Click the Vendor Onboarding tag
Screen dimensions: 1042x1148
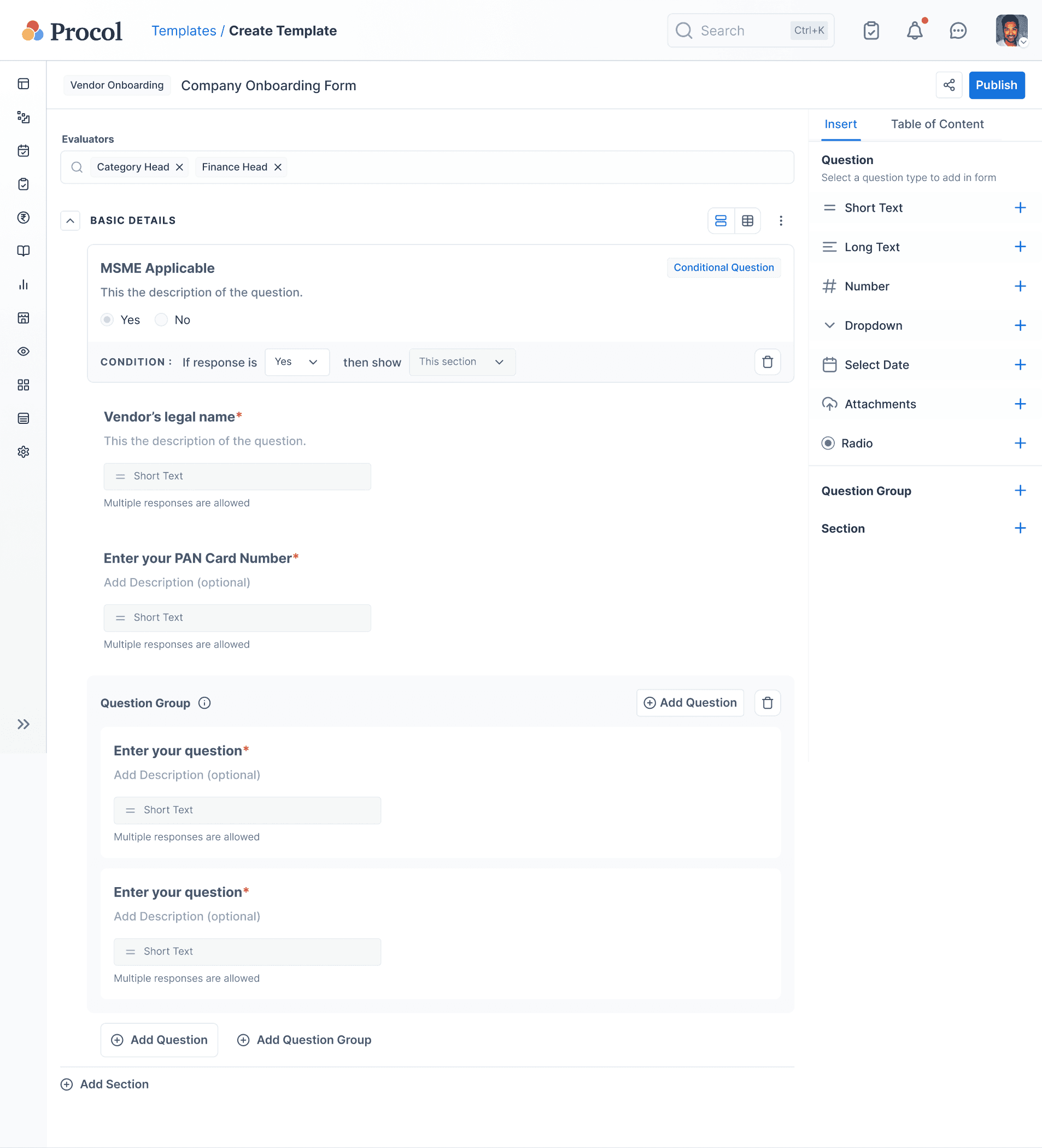tap(116, 85)
